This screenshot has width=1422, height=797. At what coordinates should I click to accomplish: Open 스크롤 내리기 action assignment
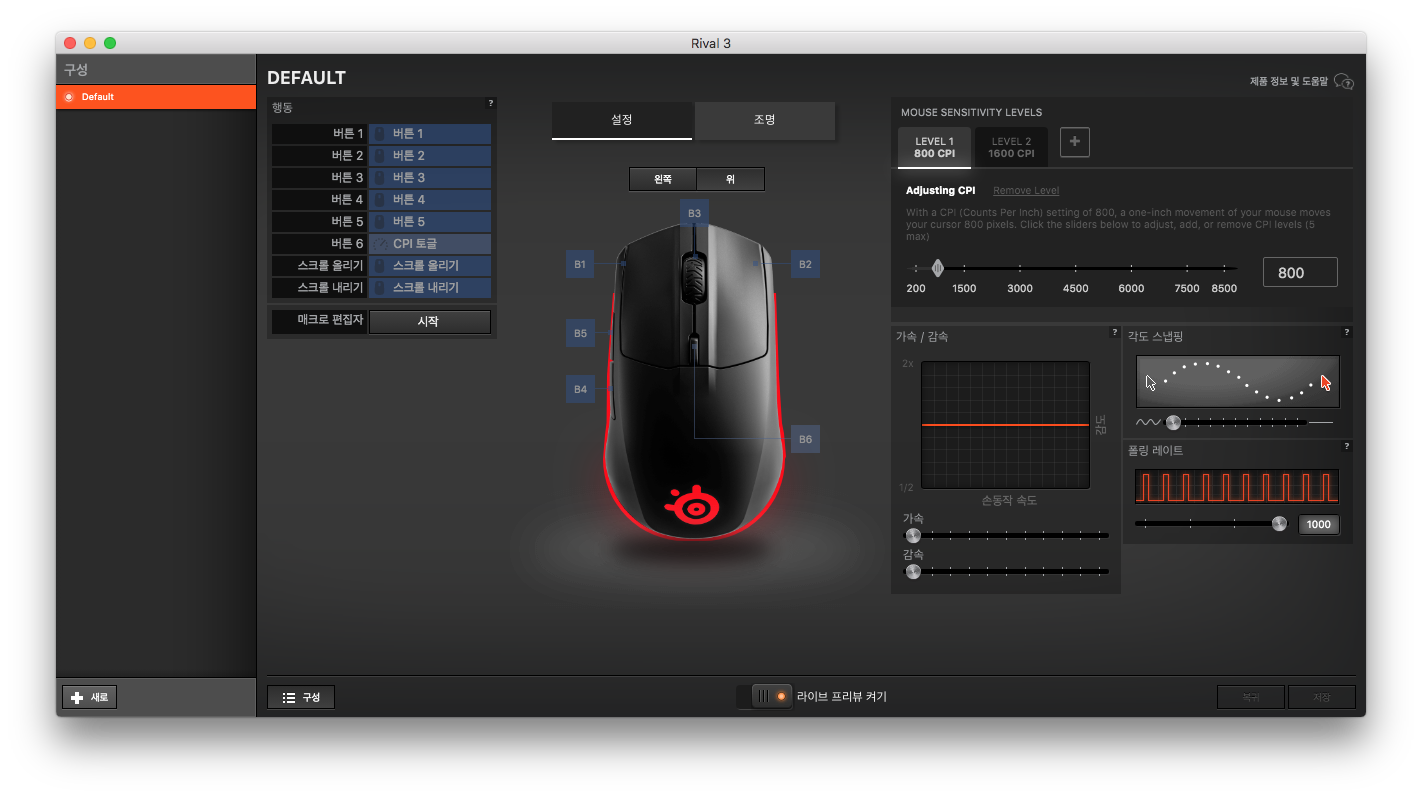point(430,287)
